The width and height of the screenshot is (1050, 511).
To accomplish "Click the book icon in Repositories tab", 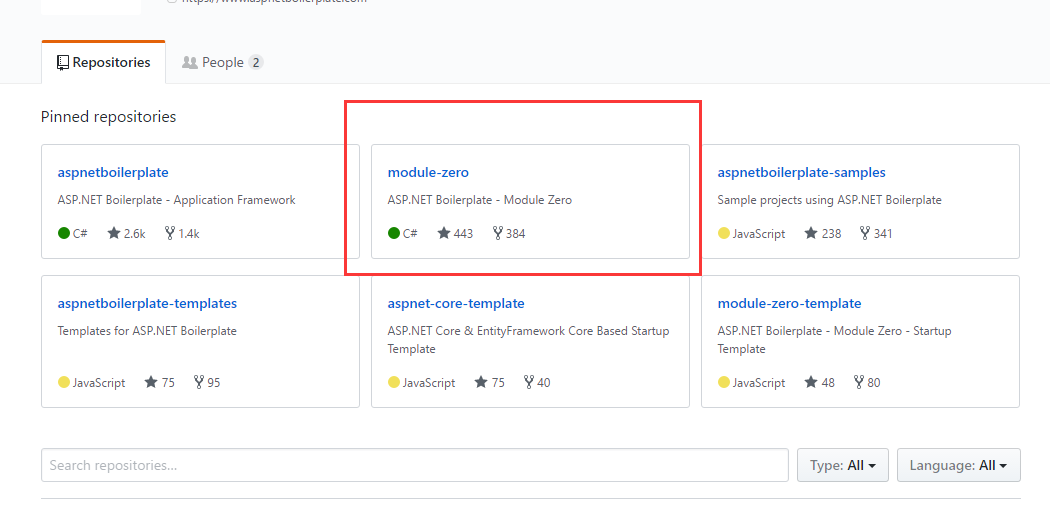I will pyautogui.click(x=63, y=63).
